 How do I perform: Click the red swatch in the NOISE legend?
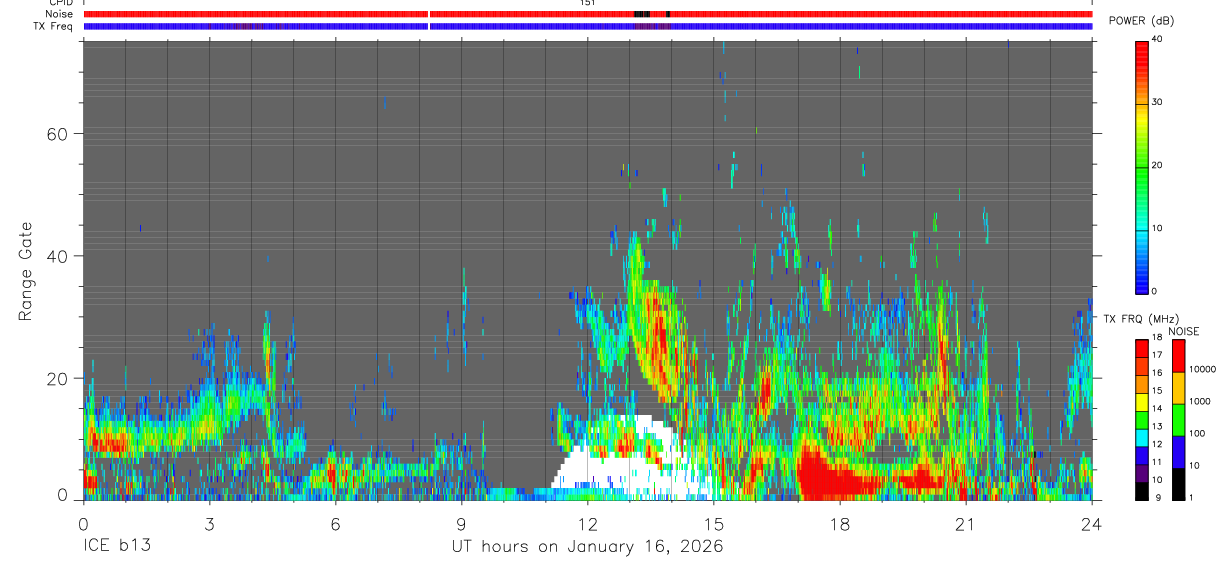coord(1178,356)
